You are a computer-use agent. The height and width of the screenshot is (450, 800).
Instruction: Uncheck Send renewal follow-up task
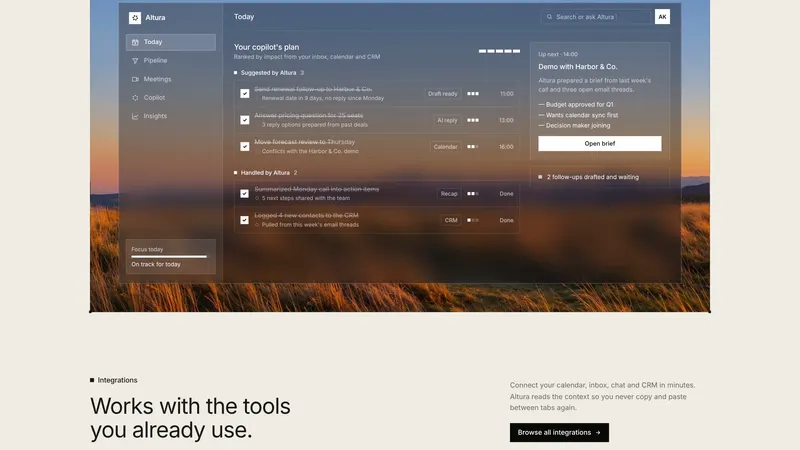245,93
